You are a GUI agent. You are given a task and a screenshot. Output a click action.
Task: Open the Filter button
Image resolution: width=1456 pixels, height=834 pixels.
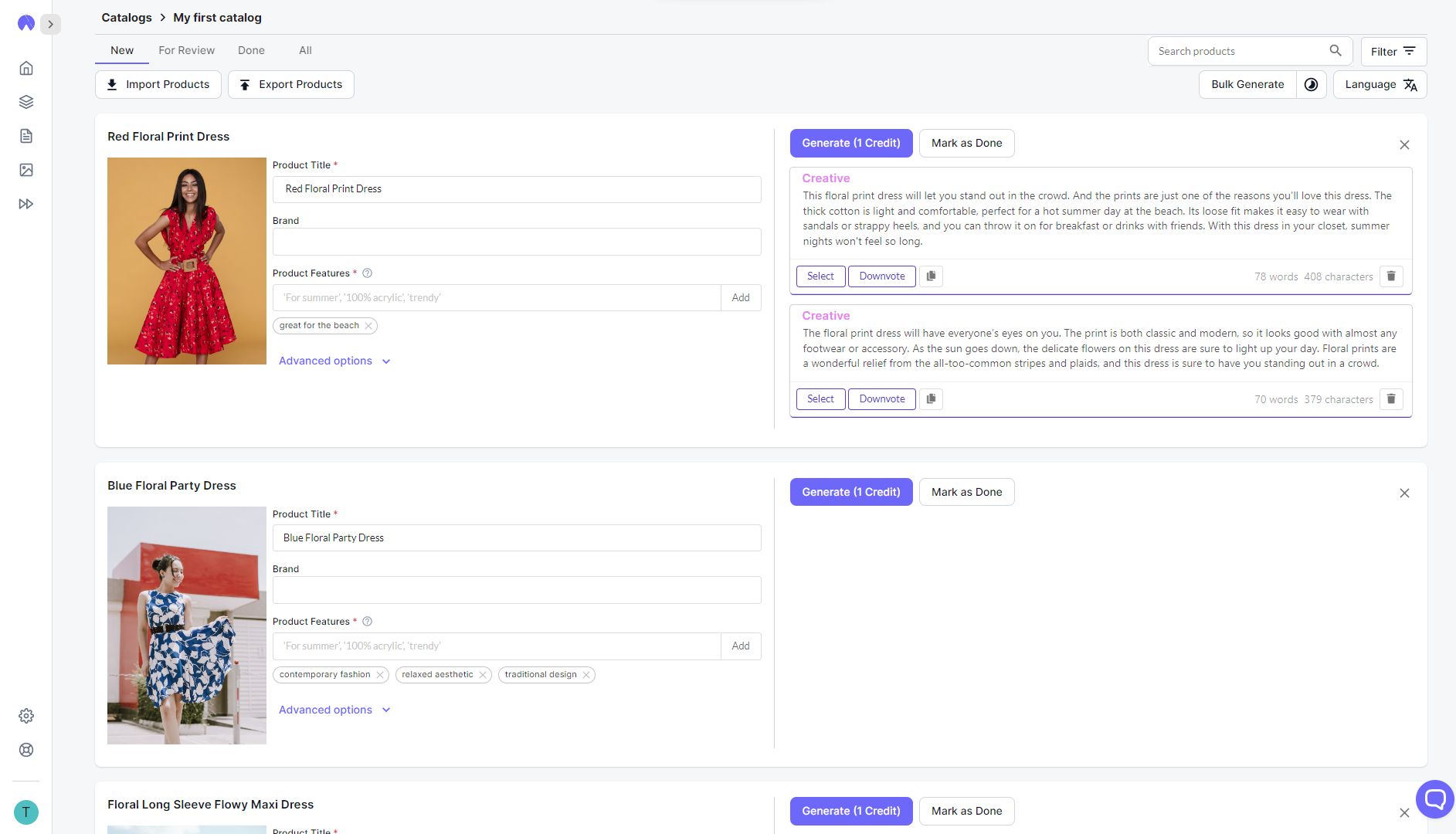coord(1393,52)
